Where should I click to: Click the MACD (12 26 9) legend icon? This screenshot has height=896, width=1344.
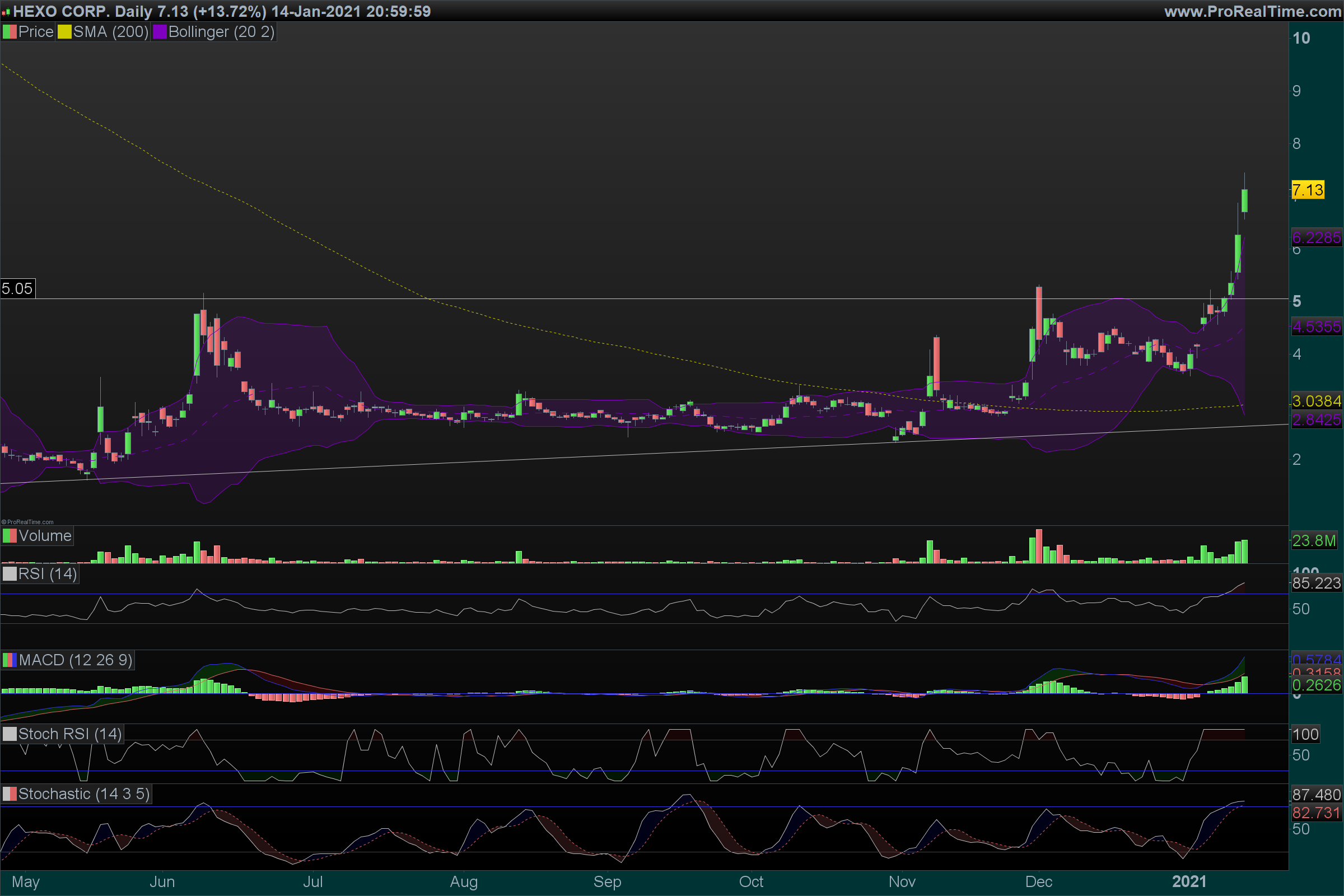(x=10, y=661)
